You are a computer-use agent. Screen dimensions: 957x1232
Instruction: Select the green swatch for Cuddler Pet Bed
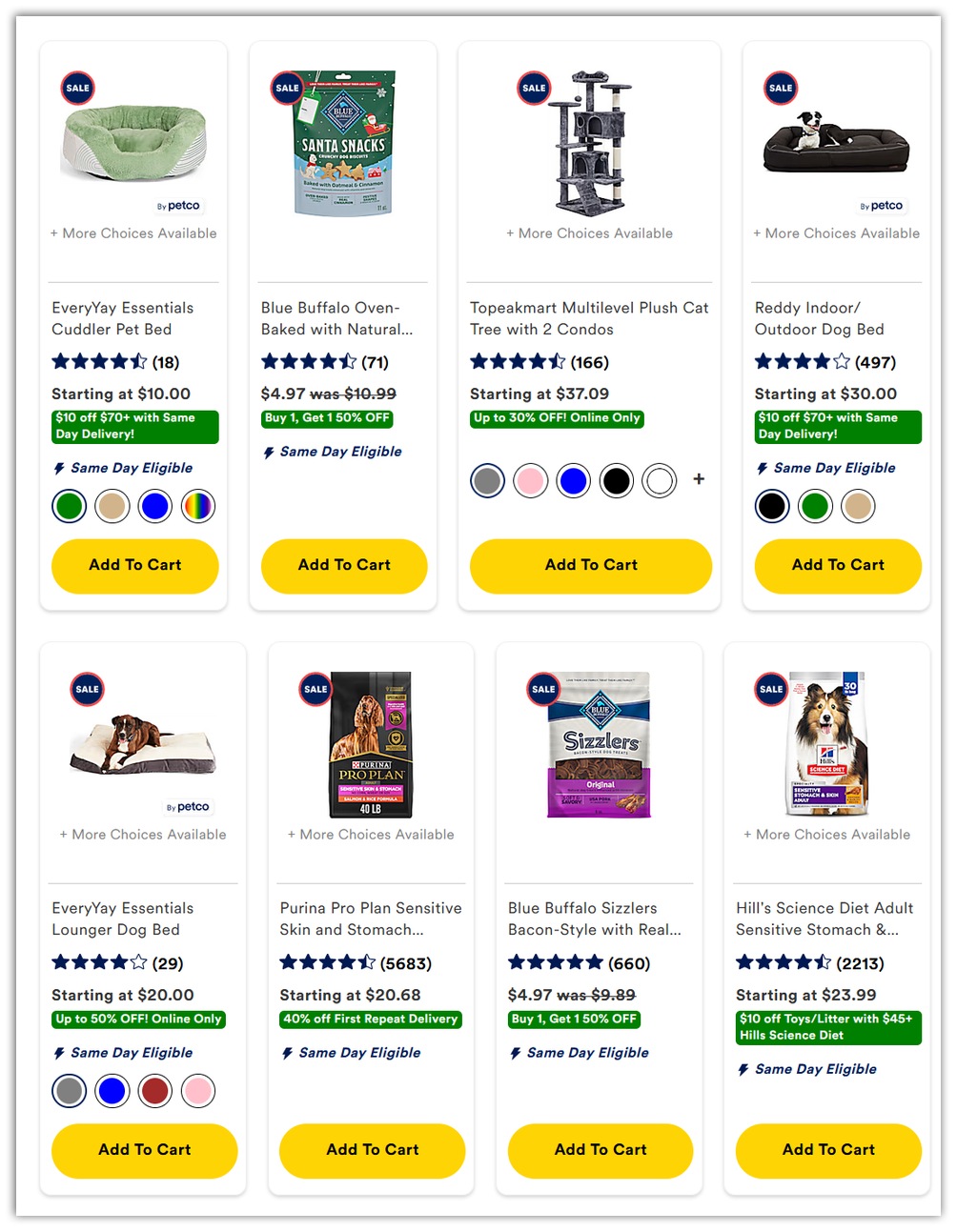70,506
